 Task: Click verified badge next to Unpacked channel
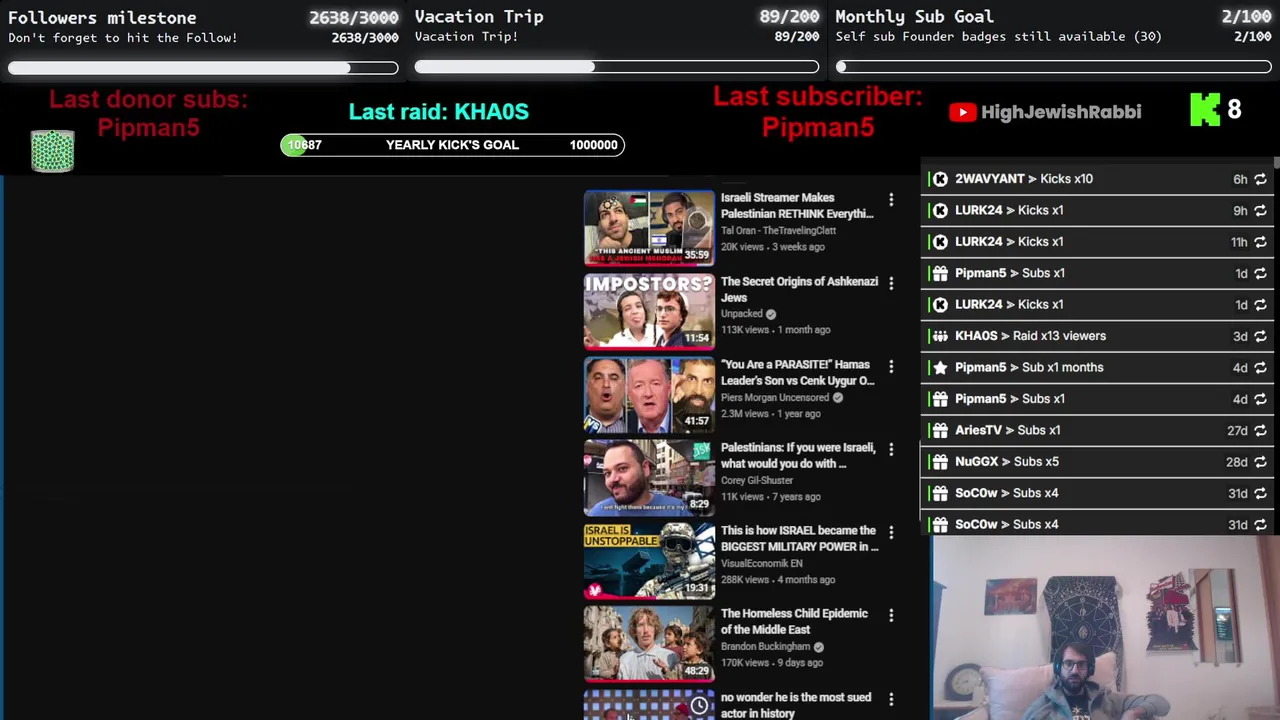point(770,314)
